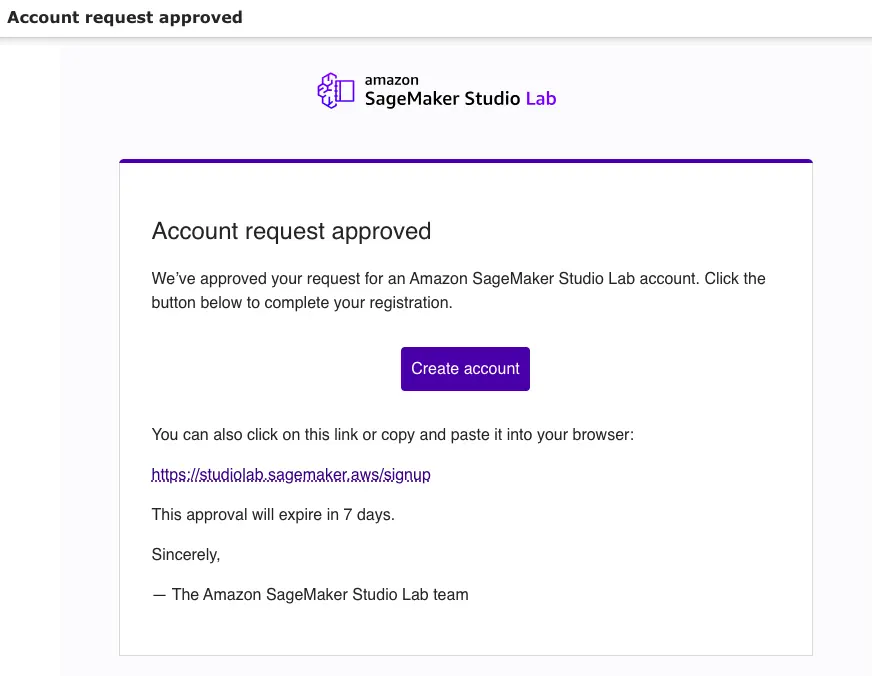872x676 pixels.
Task: Open the studiolab.sagemaker.aws/signup link
Action: 291,475
